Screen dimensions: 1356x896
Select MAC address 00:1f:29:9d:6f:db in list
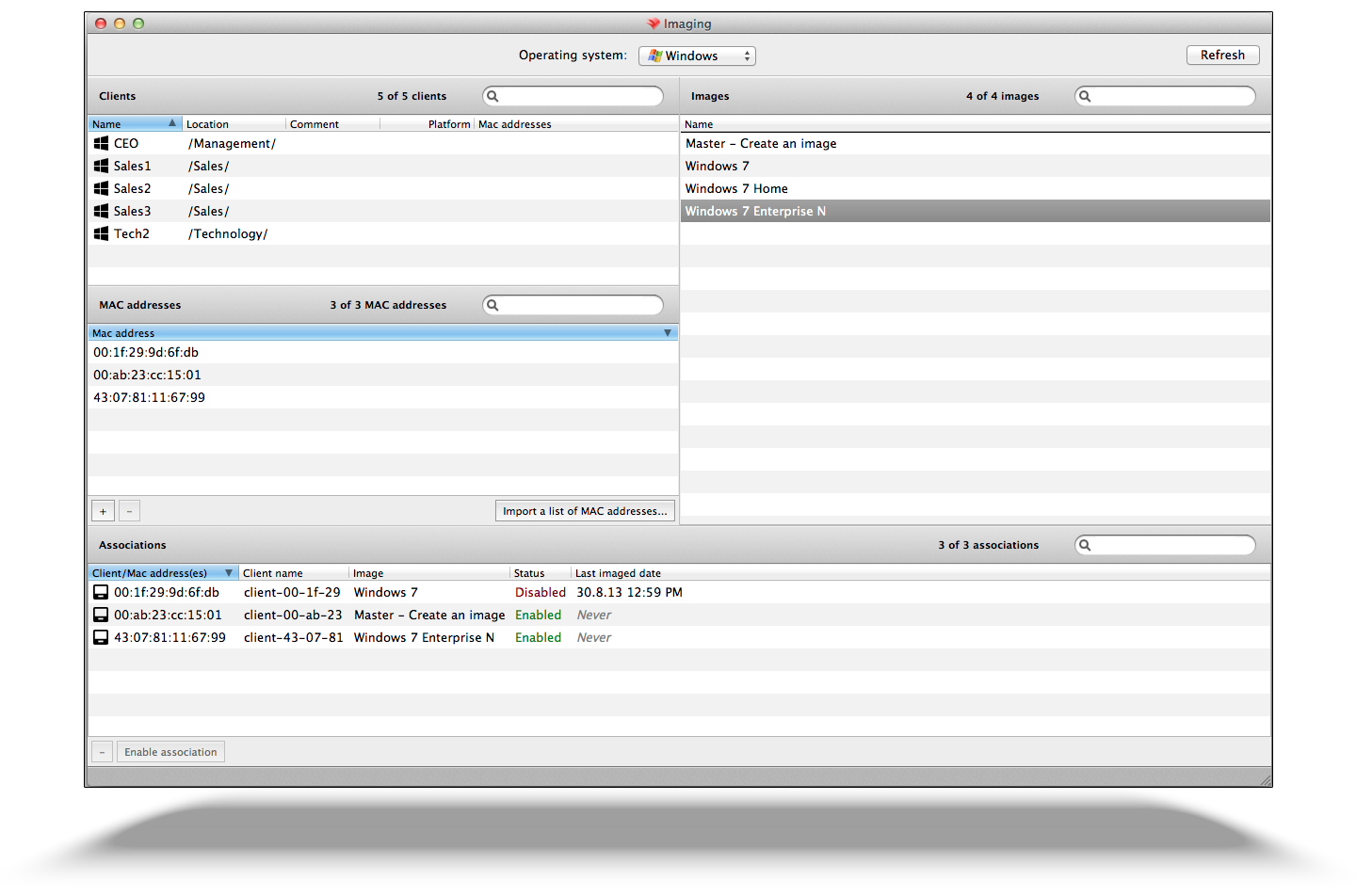click(382, 352)
